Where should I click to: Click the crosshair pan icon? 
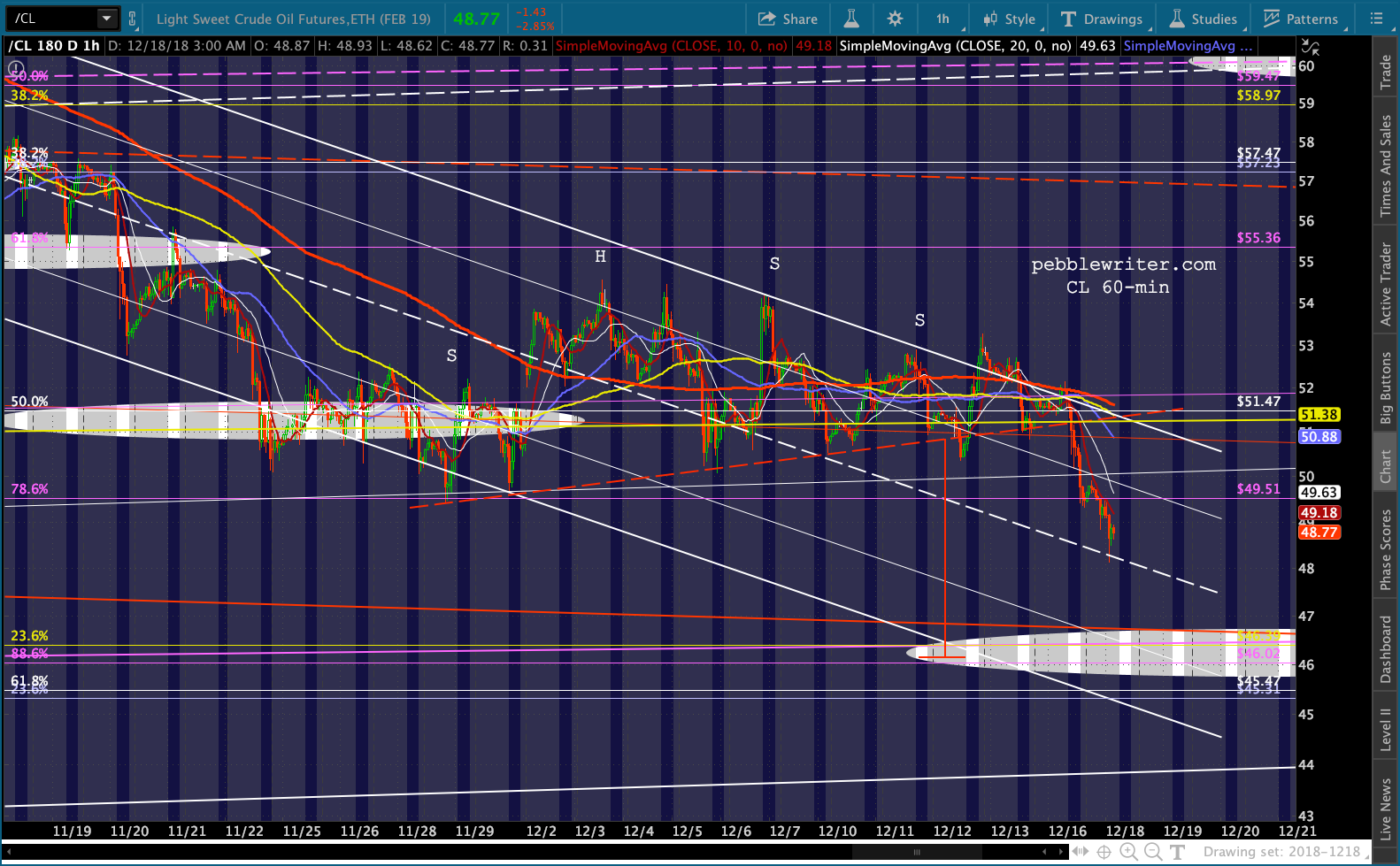click(x=1104, y=852)
